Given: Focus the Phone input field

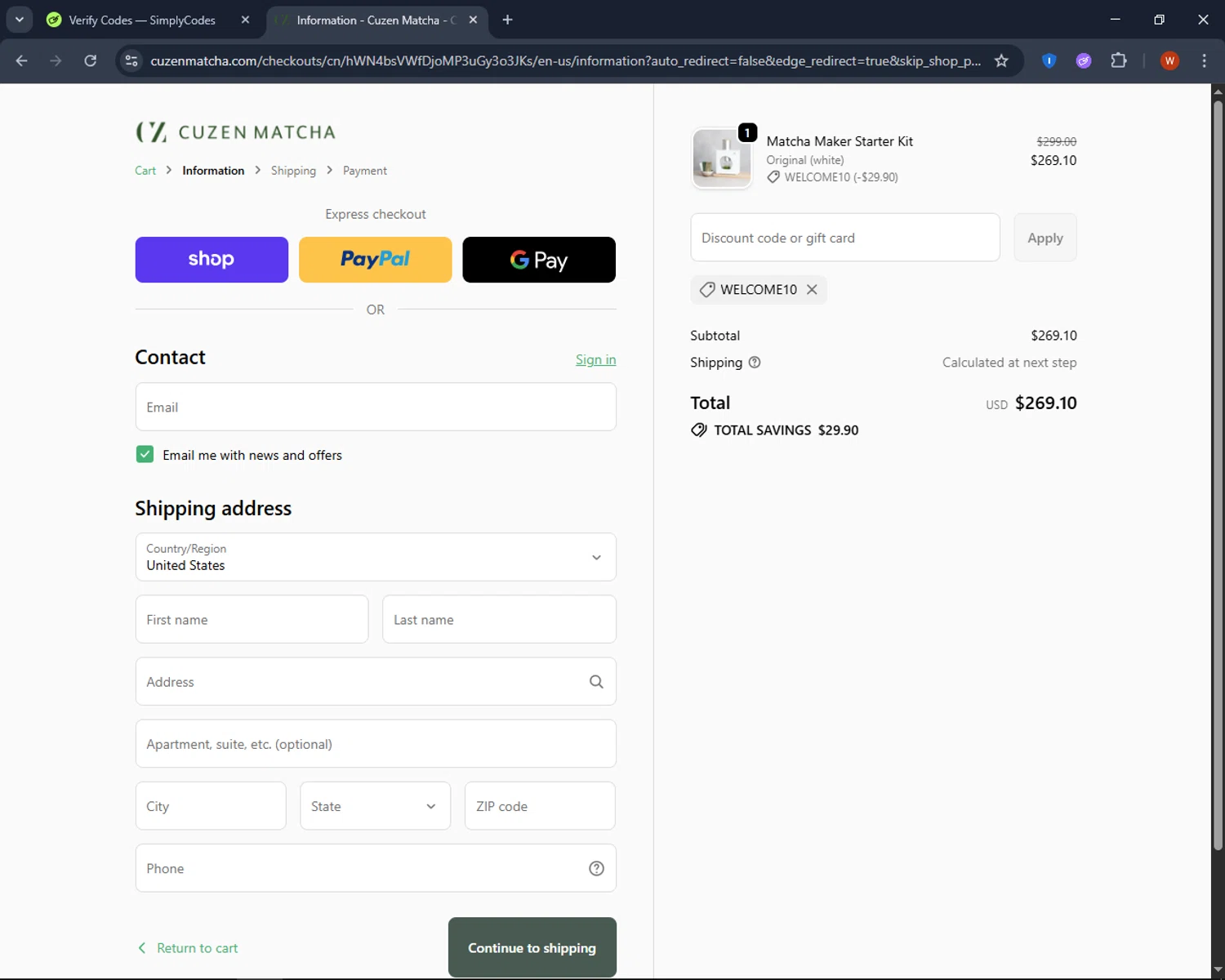Looking at the screenshot, I should [376, 868].
